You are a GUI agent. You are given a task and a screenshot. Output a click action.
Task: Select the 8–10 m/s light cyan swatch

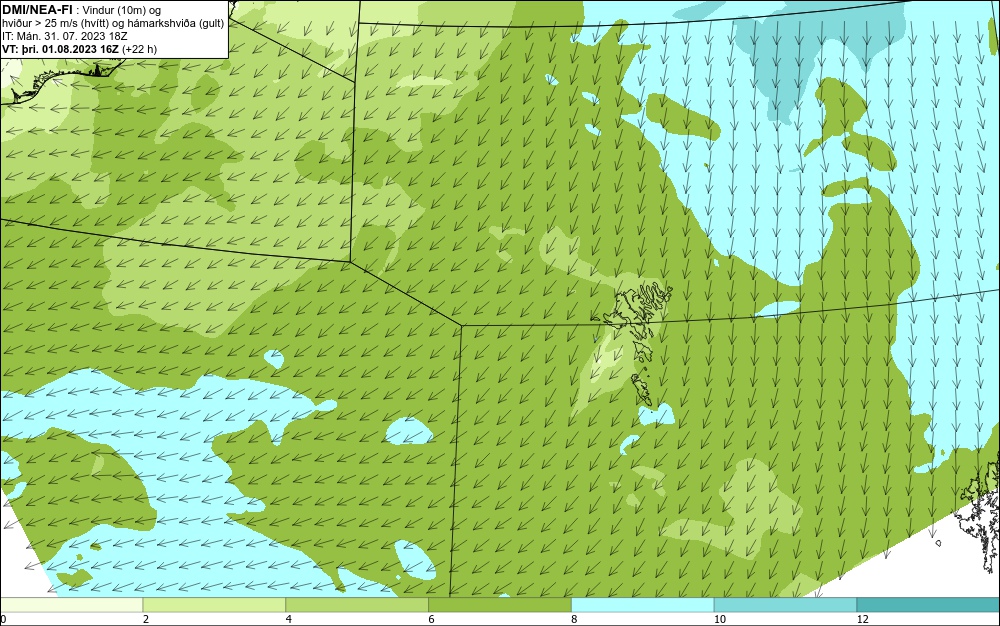(643, 605)
